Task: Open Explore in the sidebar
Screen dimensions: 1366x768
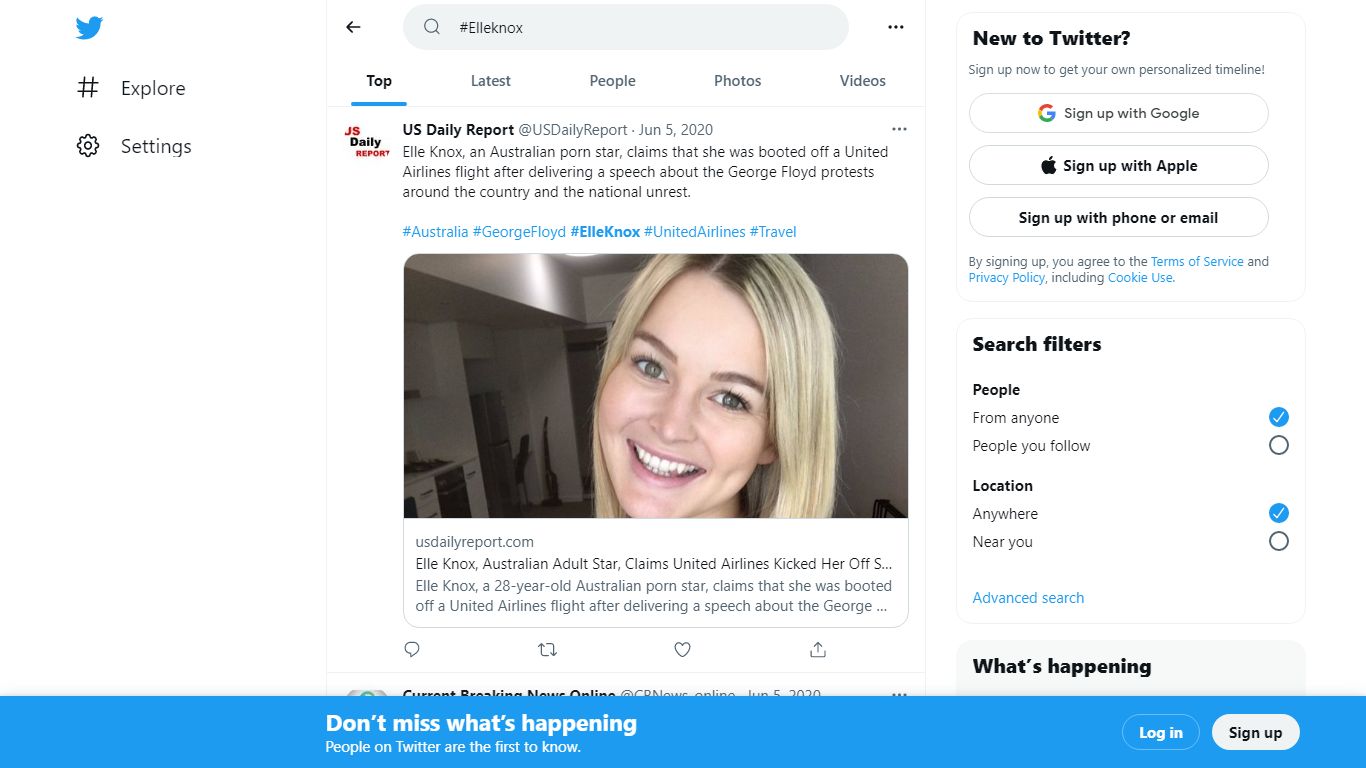Action: pyautogui.click(x=153, y=88)
